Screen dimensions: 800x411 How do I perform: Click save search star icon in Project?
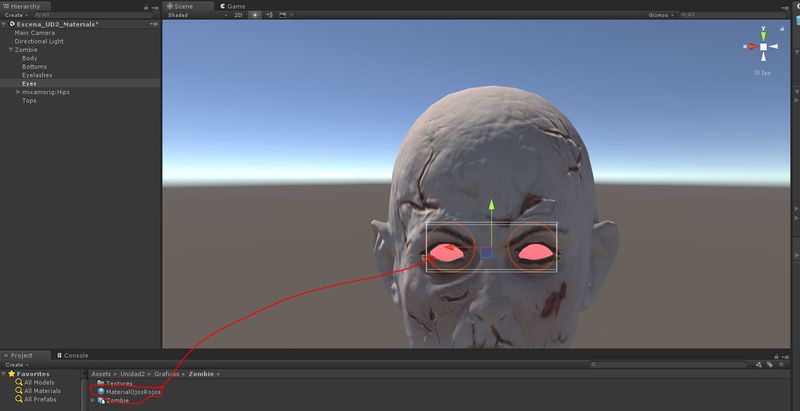(x=781, y=365)
